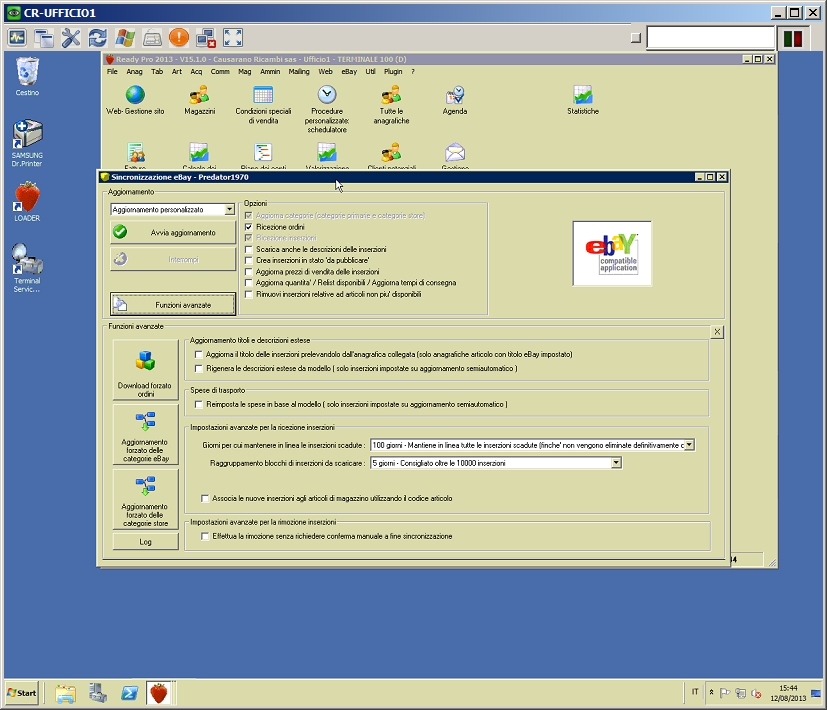Open the Art menu

click(177, 72)
